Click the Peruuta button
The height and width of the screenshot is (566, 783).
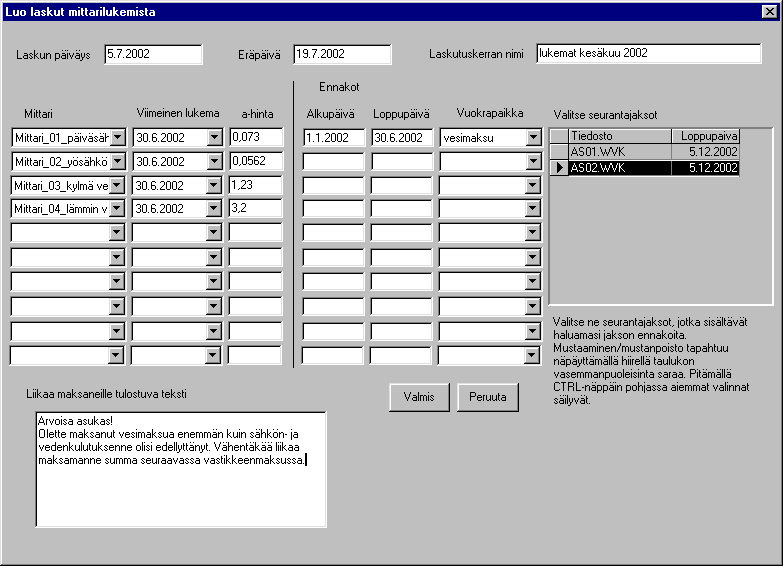click(487, 397)
